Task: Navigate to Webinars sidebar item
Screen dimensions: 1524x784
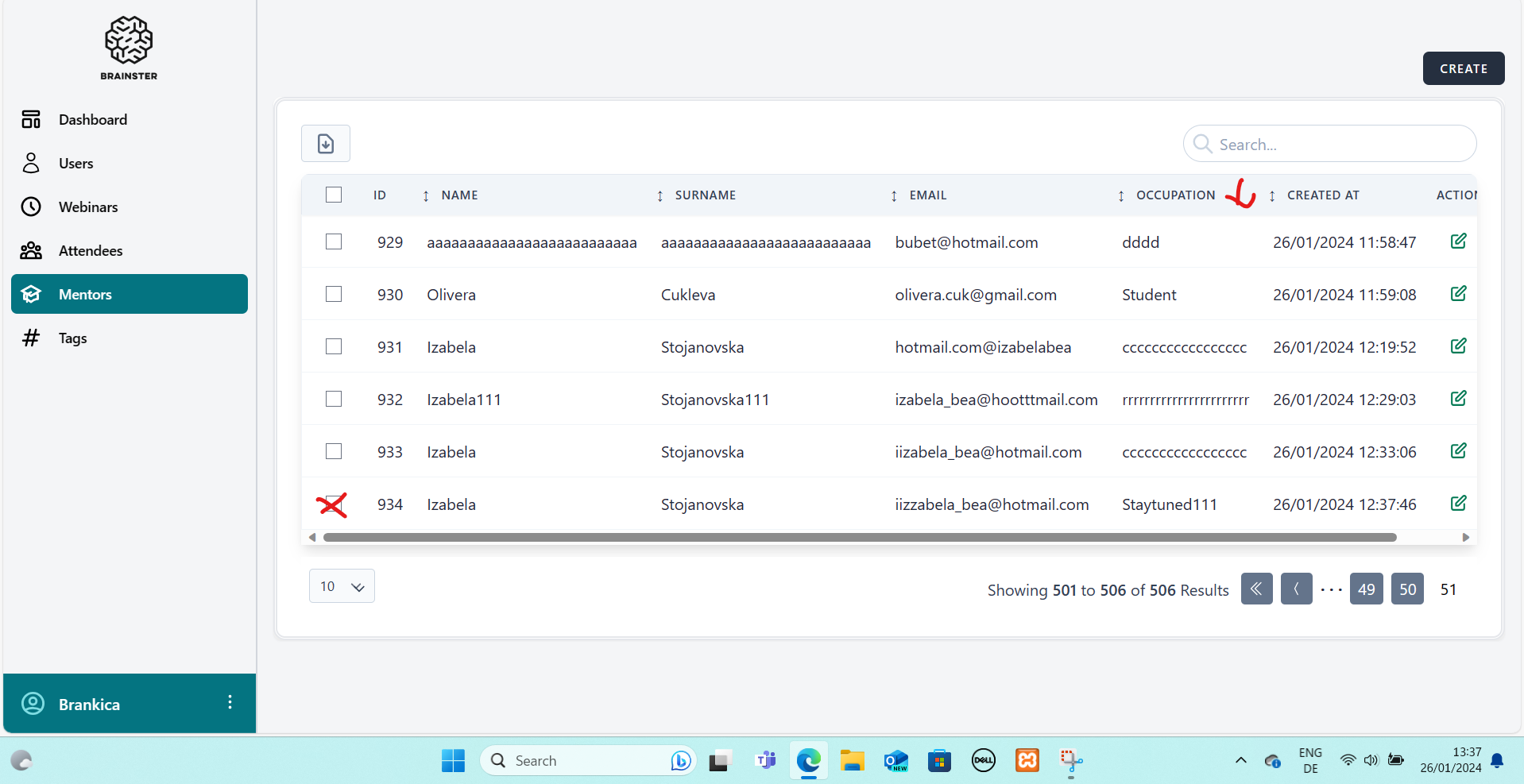Action: pyautogui.click(x=88, y=207)
